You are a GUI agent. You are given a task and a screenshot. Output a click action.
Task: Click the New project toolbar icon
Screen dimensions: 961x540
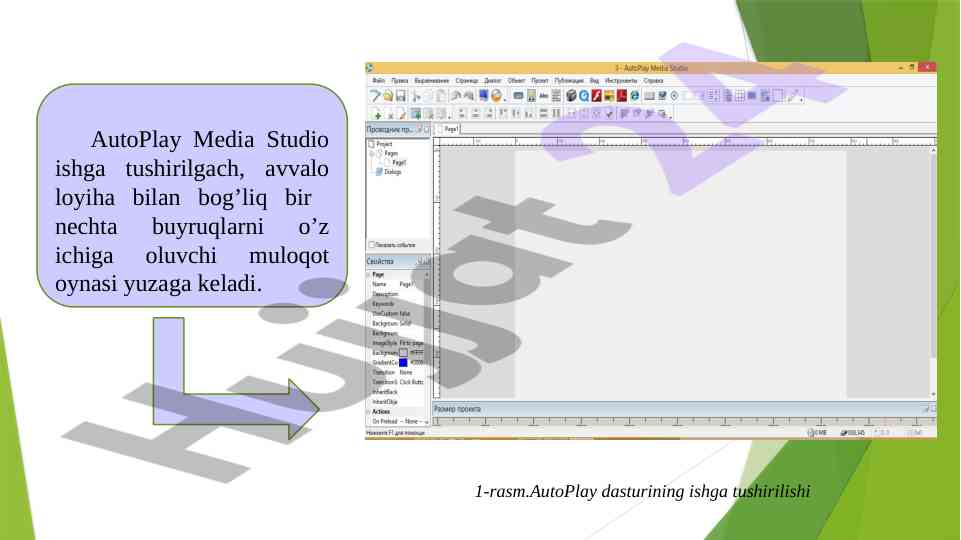tap(374, 96)
